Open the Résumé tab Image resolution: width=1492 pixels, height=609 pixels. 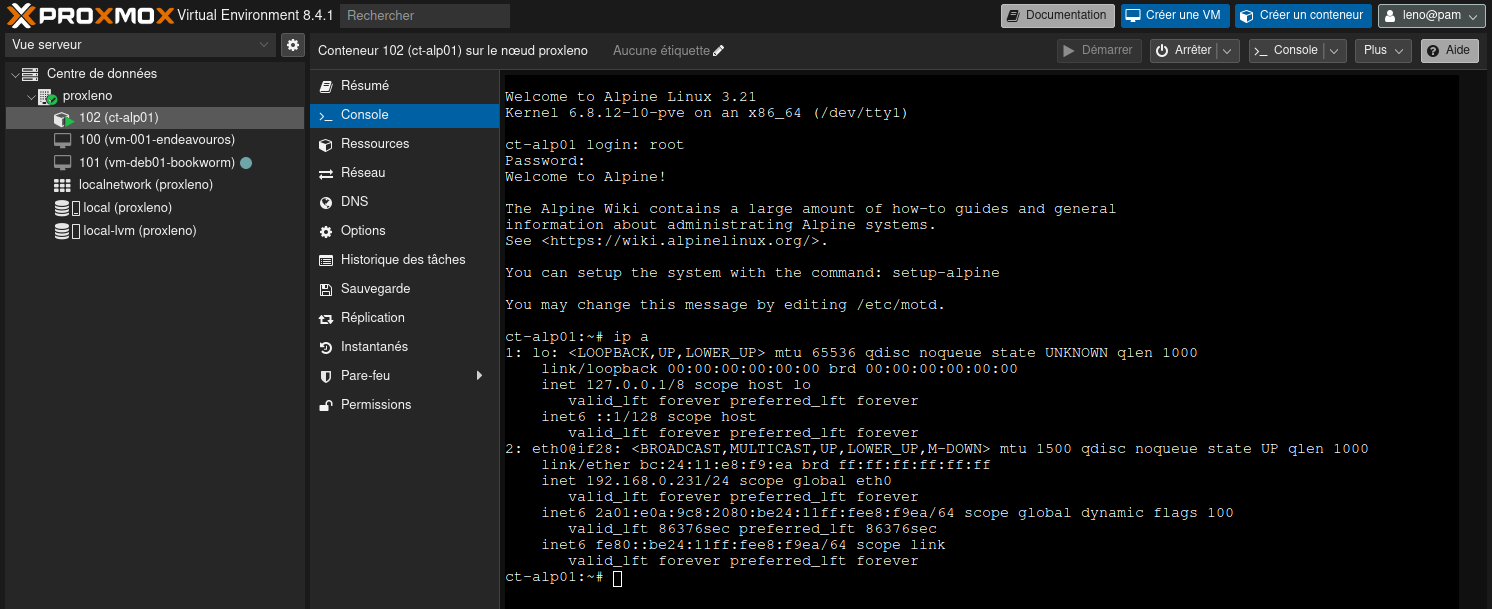tap(364, 86)
